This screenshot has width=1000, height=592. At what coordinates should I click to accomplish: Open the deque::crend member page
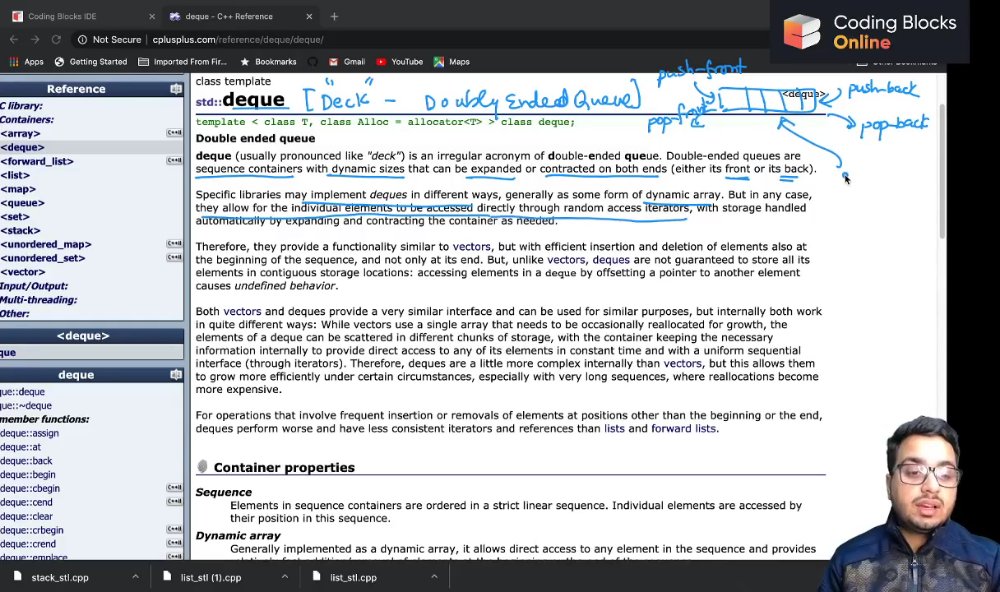tap(28, 544)
